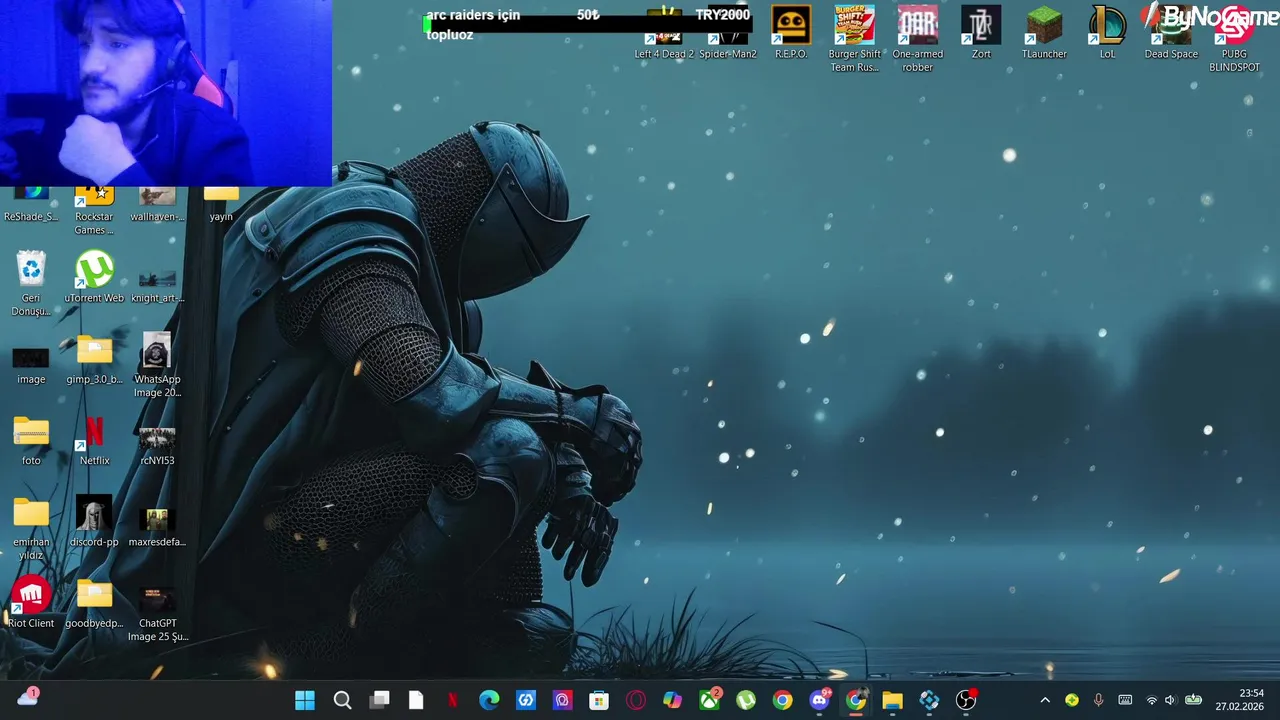Select the WhatsApp Image file
This screenshot has height=720, width=1280.
tap(157, 366)
